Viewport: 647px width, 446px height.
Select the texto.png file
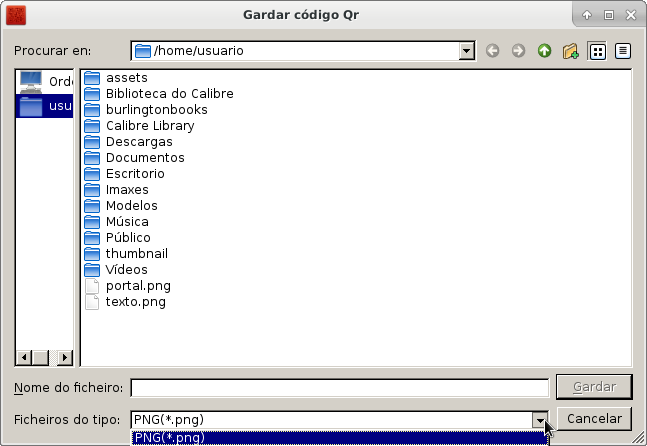125,302
